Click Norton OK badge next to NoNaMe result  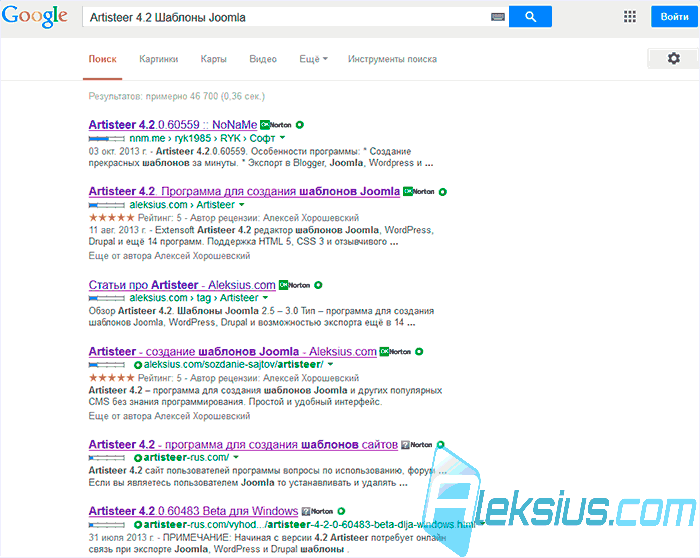pyautogui.click(x=275, y=125)
